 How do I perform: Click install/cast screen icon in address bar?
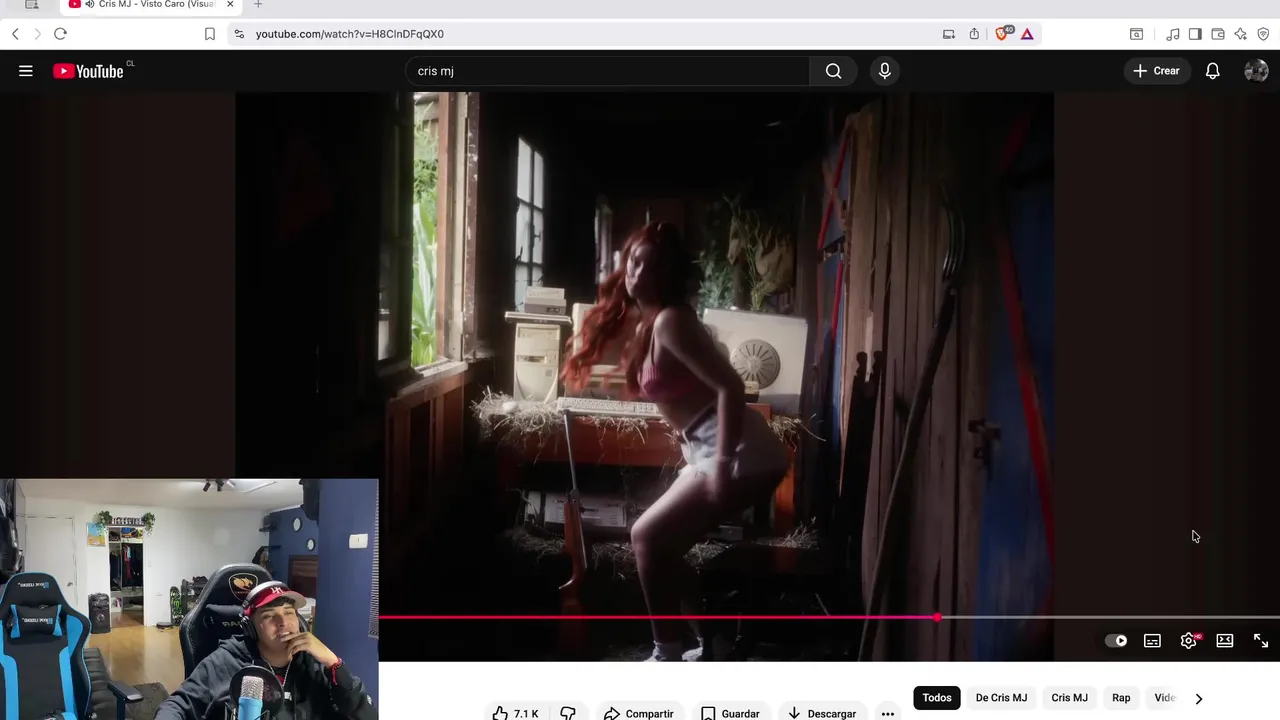[x=948, y=34]
